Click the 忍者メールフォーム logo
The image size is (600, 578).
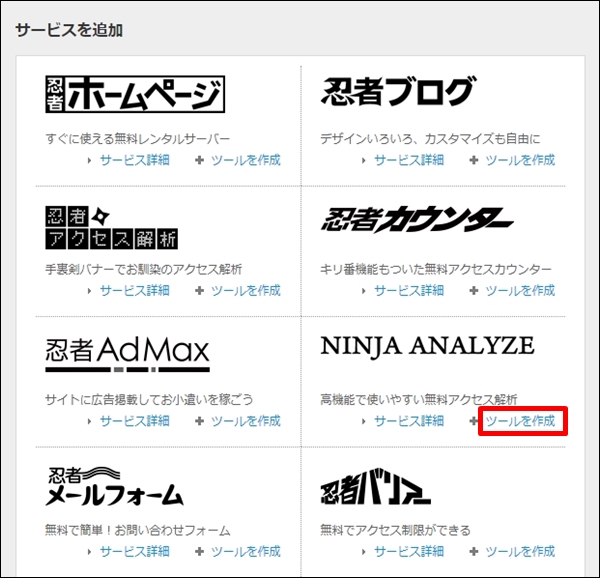(114, 486)
